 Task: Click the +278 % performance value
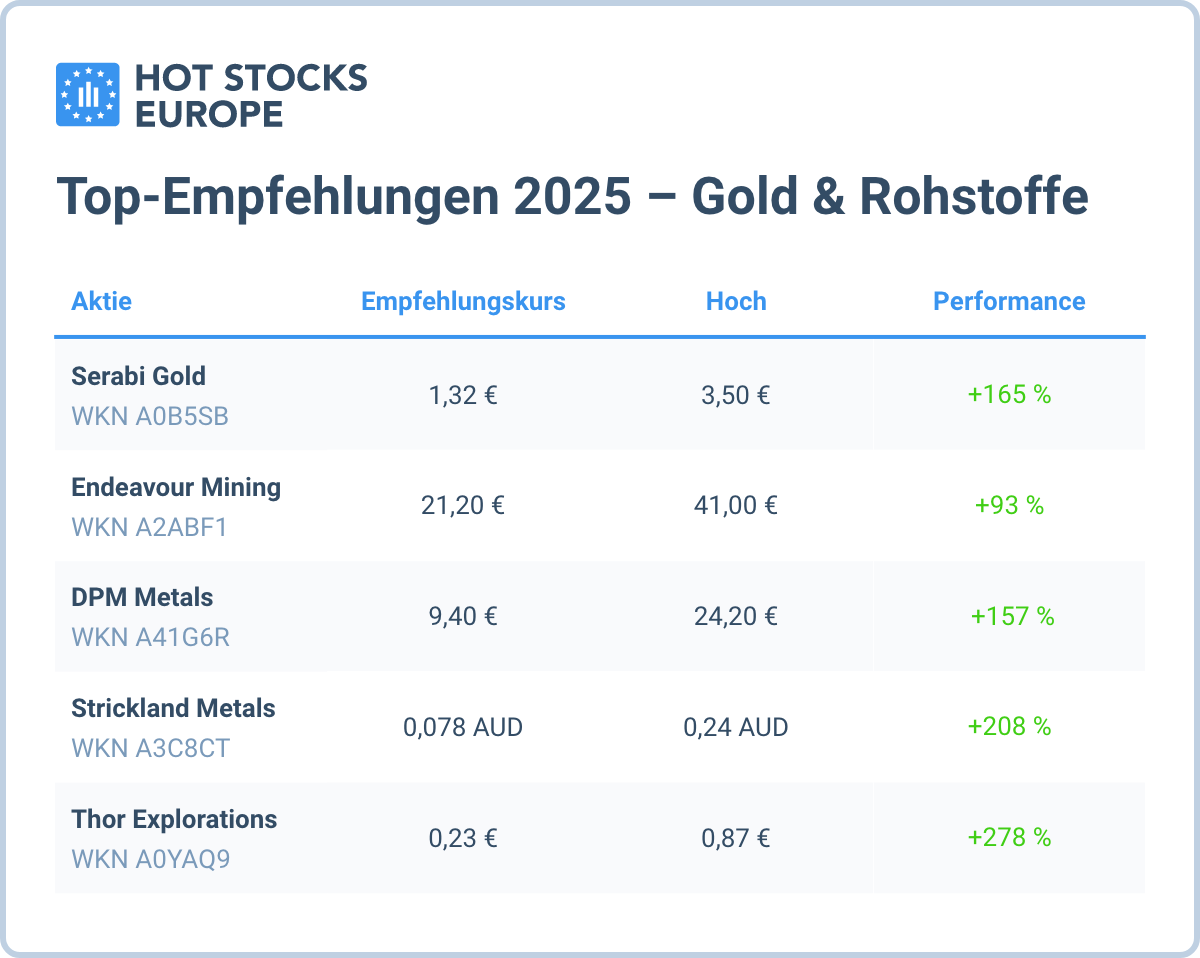tap(1009, 837)
